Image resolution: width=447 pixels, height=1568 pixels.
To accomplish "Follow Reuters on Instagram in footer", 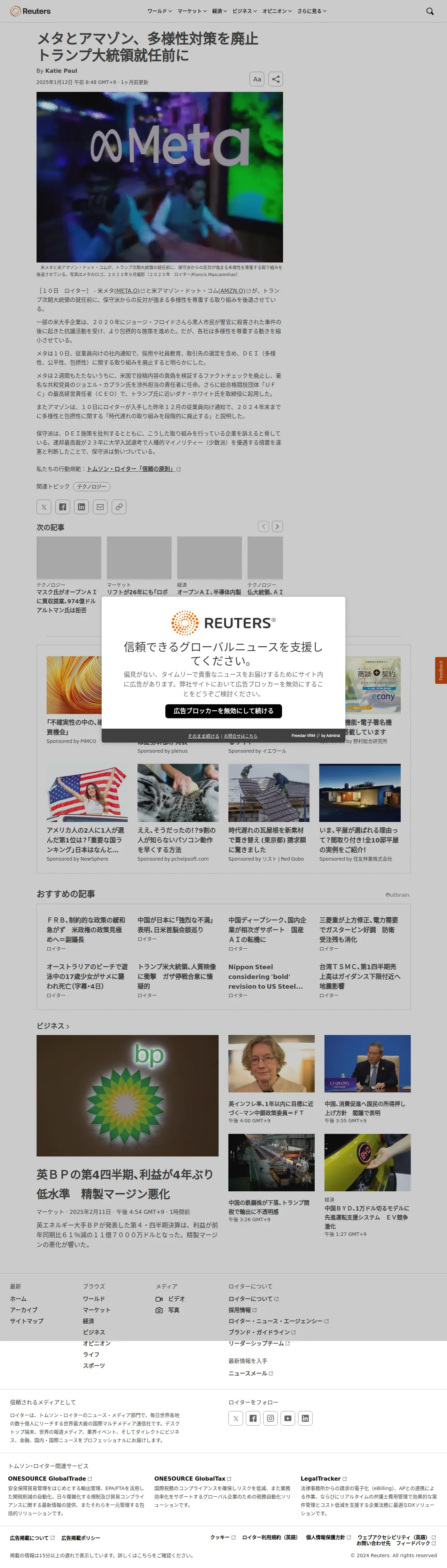I will [270, 1418].
